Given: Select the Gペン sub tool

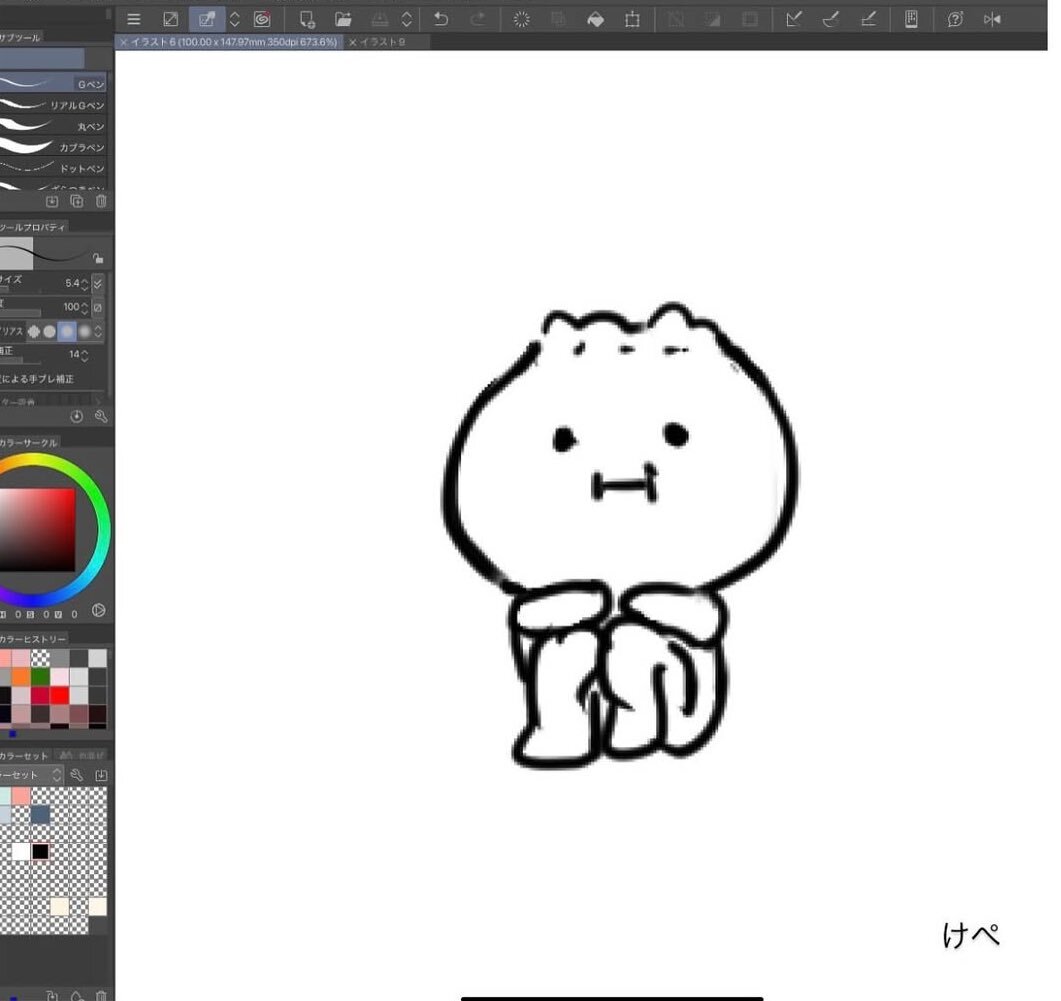Looking at the screenshot, I should click(x=53, y=83).
